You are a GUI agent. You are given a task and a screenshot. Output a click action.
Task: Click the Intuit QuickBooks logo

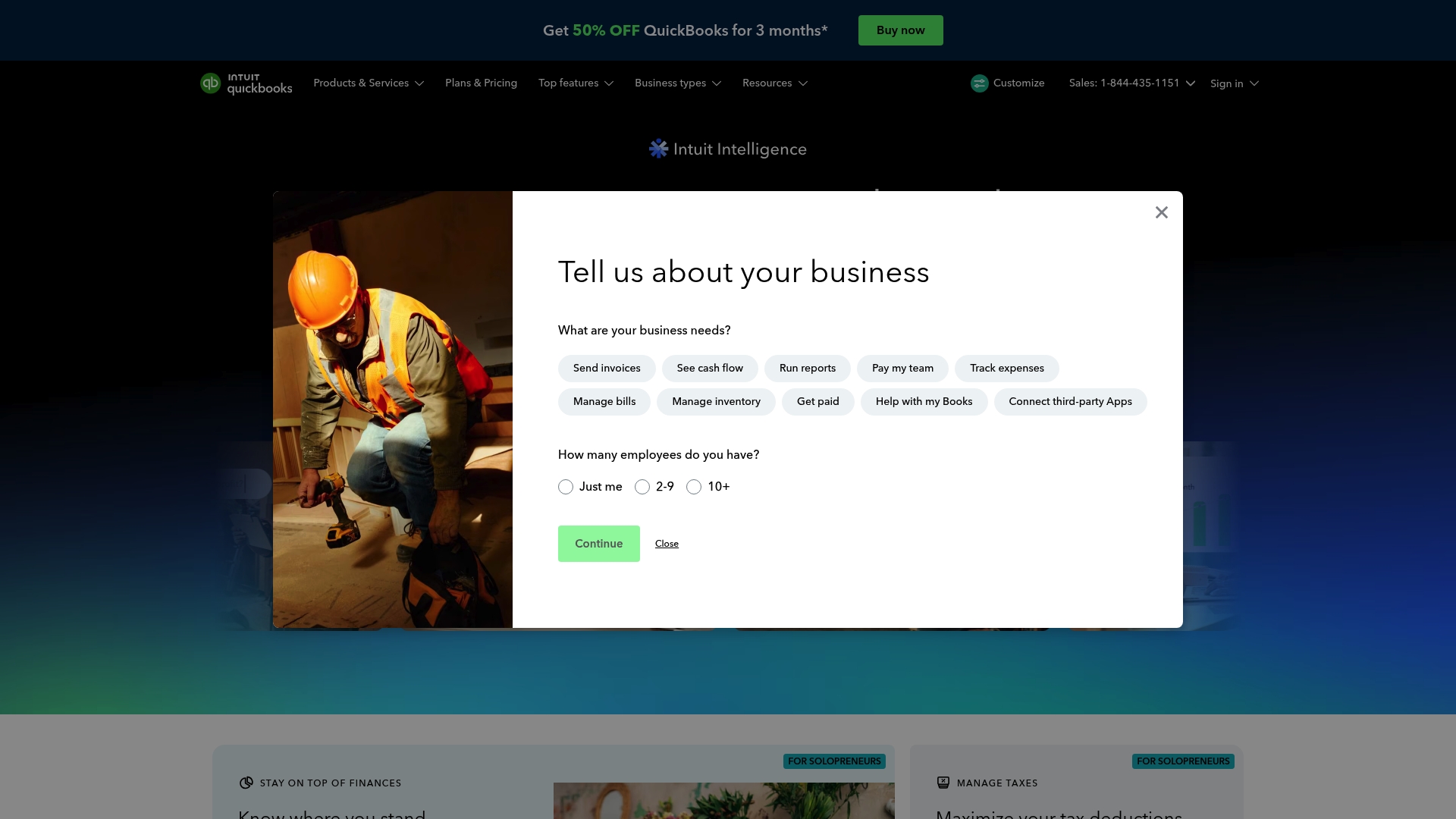pos(246,83)
